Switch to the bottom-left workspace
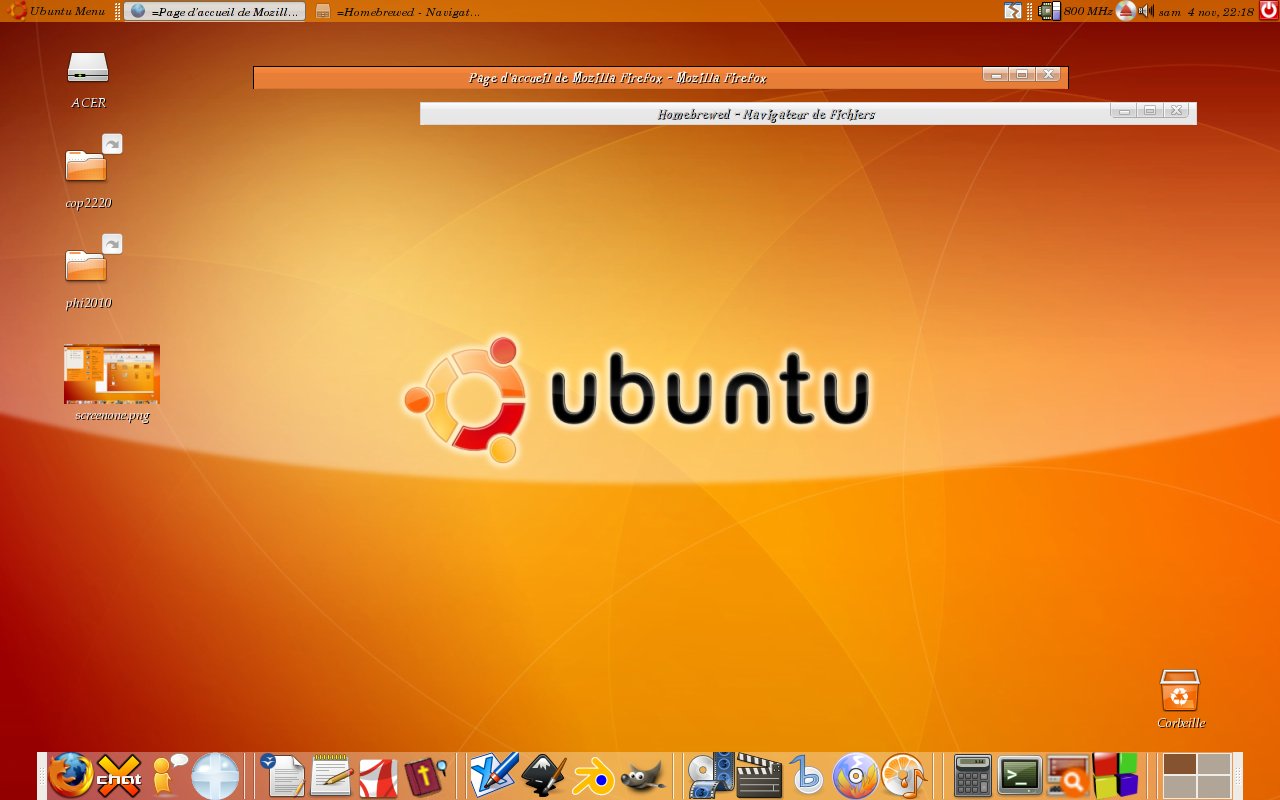 pyautogui.click(x=1180, y=787)
